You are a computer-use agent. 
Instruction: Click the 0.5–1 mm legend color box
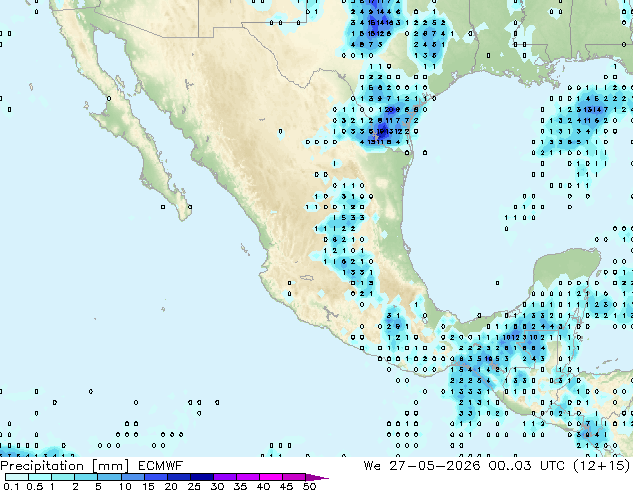pyautogui.click(x=40, y=477)
